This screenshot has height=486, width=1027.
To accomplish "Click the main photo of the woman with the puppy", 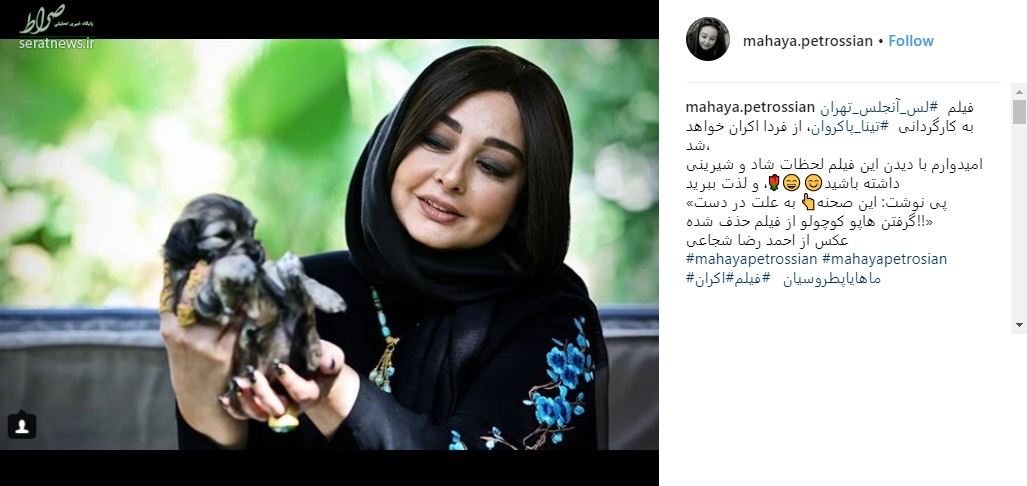I will click(x=329, y=244).
